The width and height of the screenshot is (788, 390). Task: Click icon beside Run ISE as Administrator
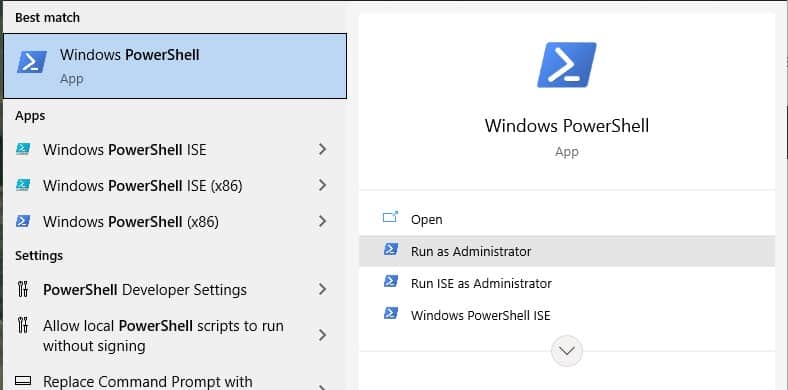pyautogui.click(x=391, y=281)
